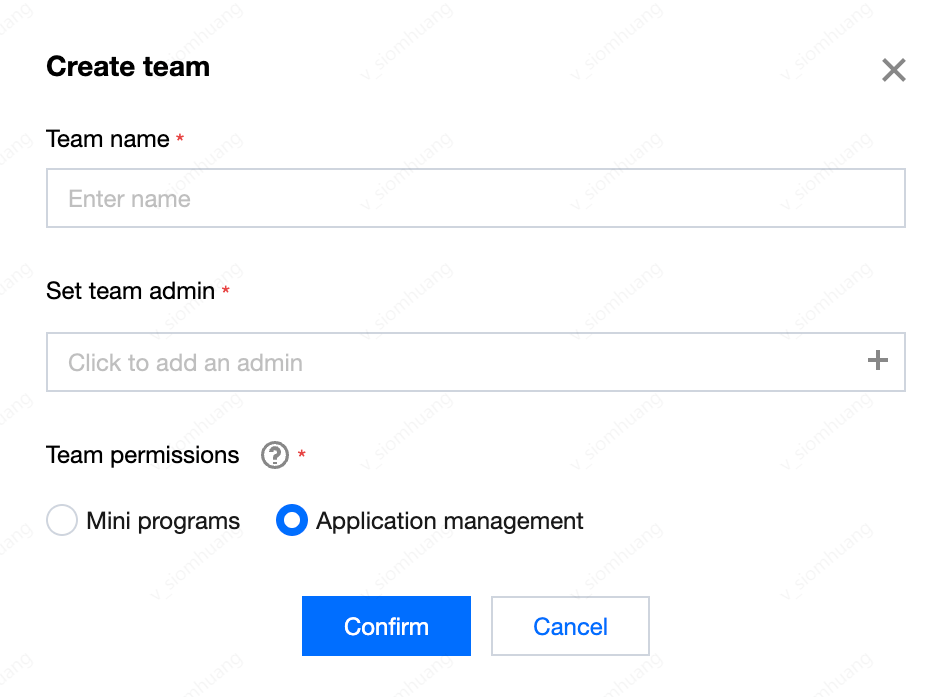The width and height of the screenshot is (949, 697).
Task: Select the Mini programs radio button
Action: point(62,521)
